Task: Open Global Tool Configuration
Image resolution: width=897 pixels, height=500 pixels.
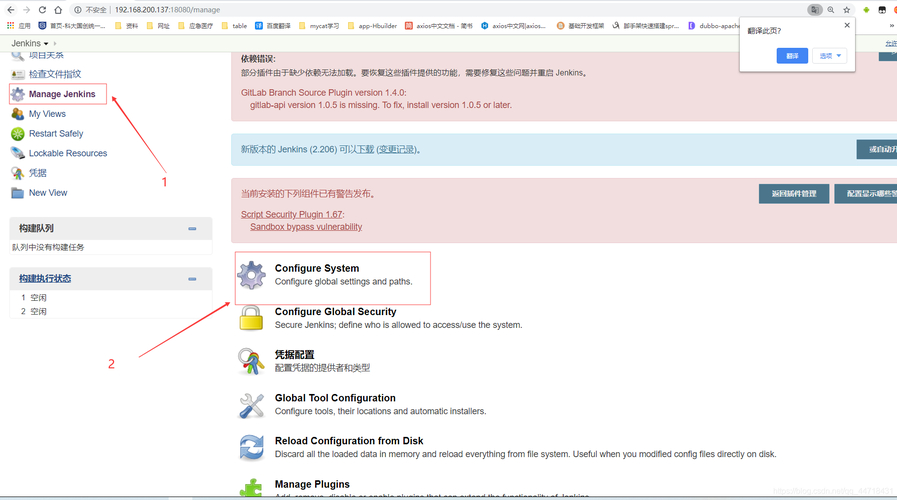Action: coord(335,398)
